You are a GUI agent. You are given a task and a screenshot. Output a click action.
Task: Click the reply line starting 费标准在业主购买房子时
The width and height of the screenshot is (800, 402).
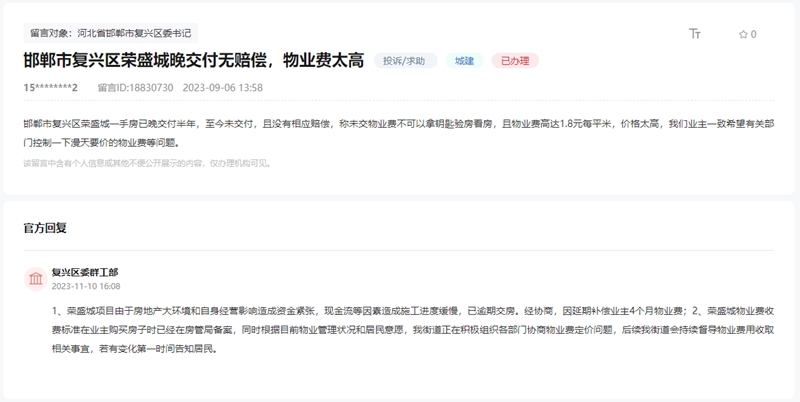coord(413,330)
